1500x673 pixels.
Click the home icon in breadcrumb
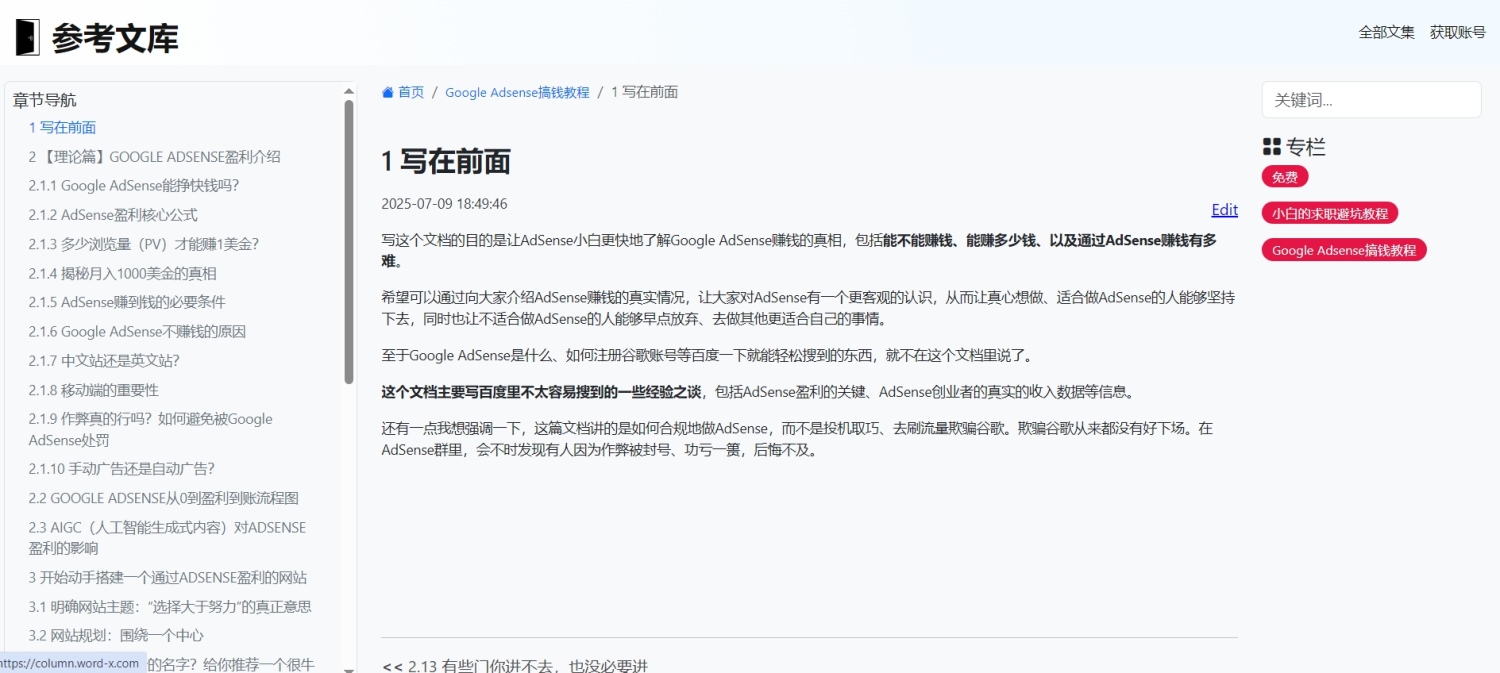[x=388, y=92]
